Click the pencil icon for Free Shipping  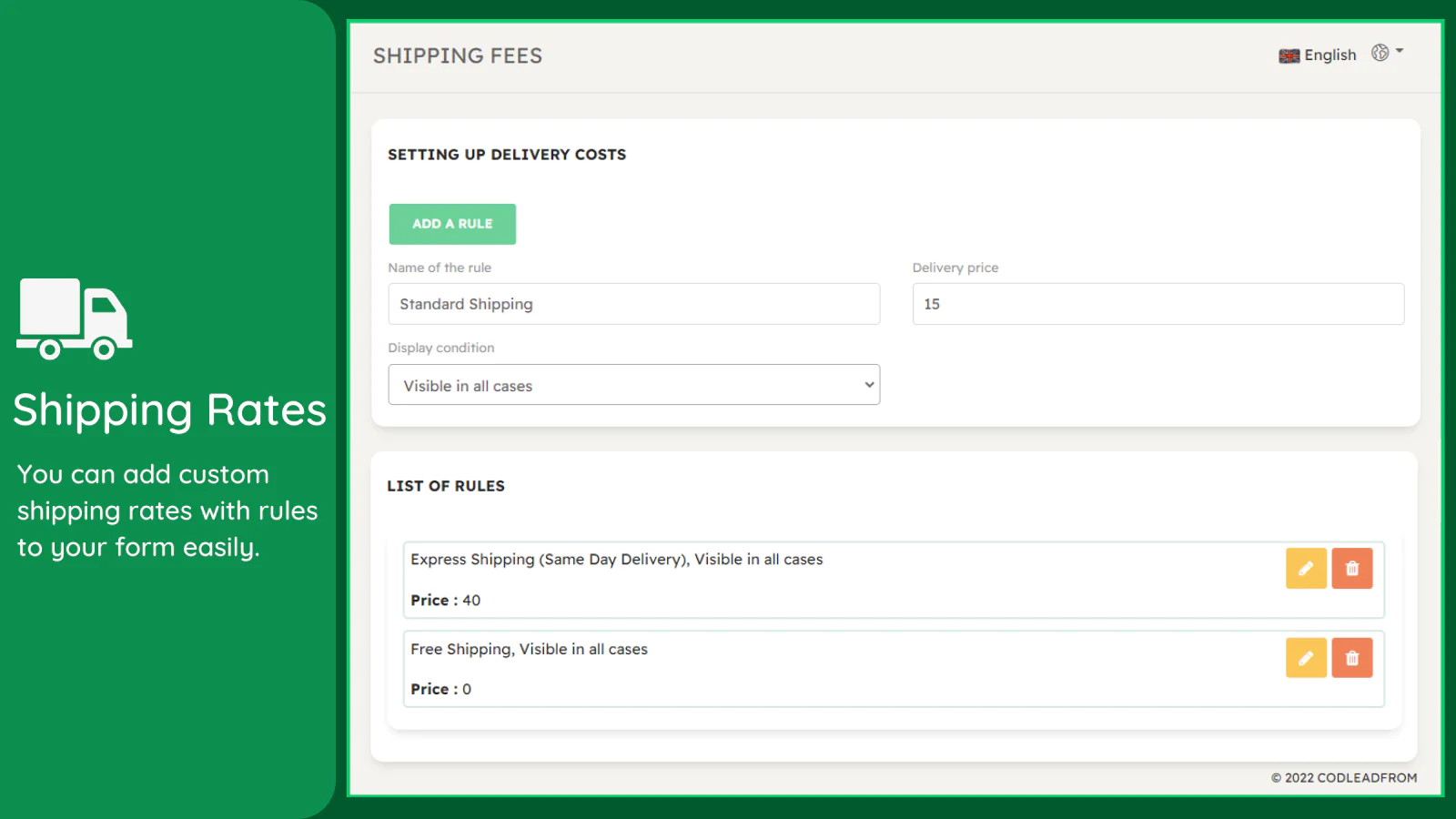pyautogui.click(x=1306, y=658)
